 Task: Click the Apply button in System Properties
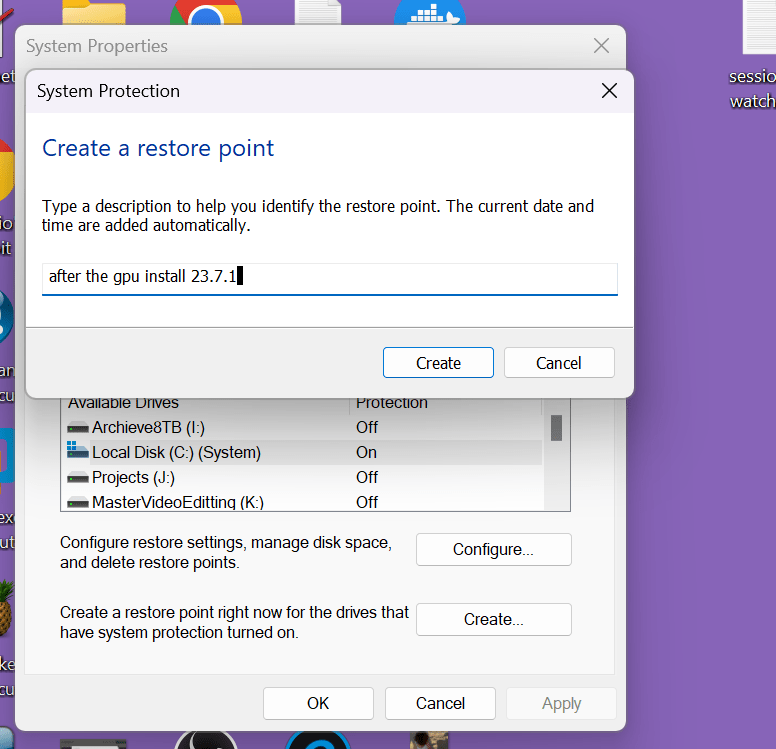point(561,703)
